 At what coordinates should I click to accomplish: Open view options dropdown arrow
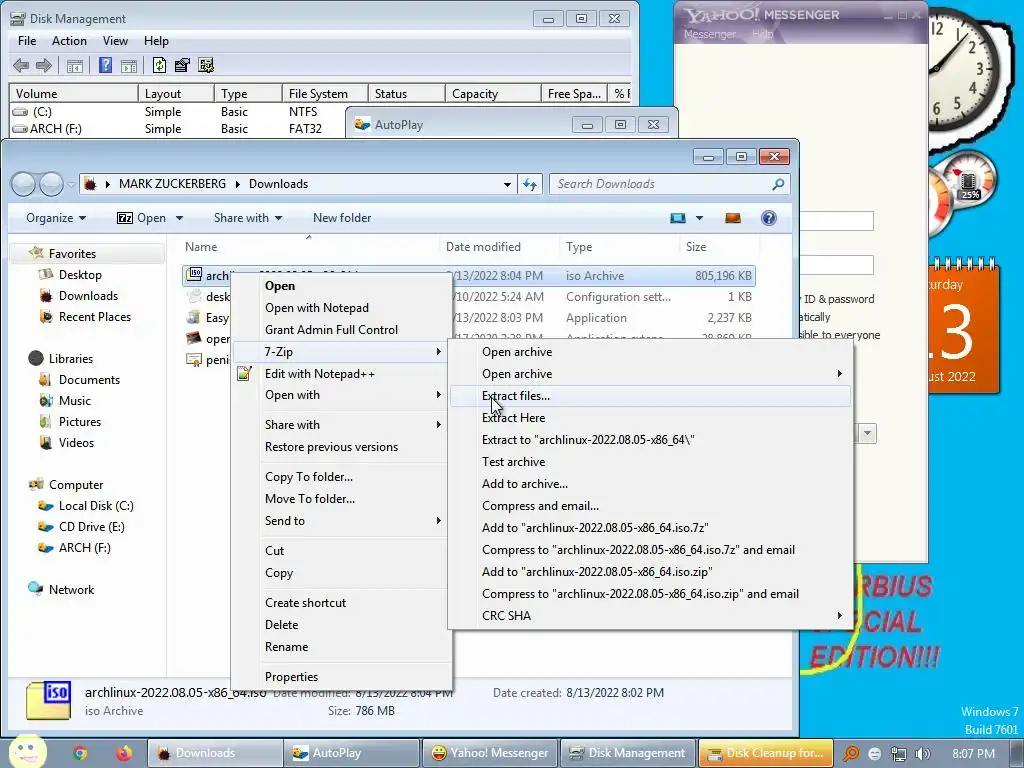(699, 217)
